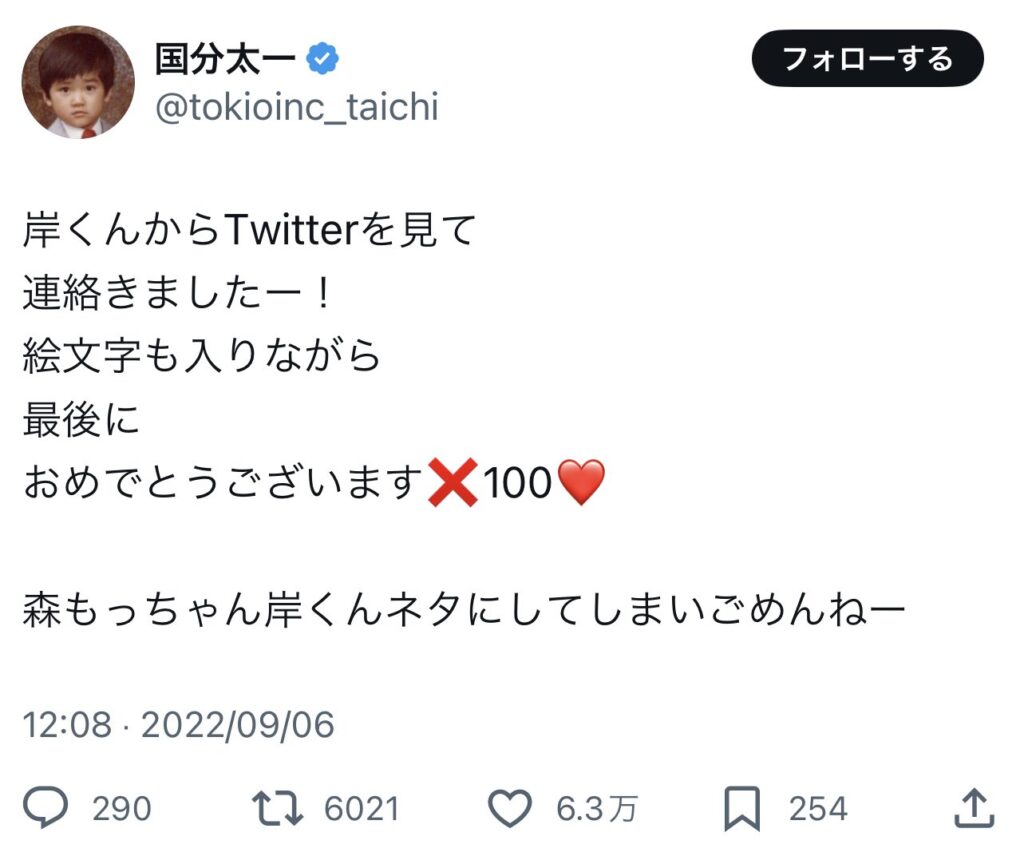Click the 12:08 post time
Screen dimensions: 1024x868
66,725
